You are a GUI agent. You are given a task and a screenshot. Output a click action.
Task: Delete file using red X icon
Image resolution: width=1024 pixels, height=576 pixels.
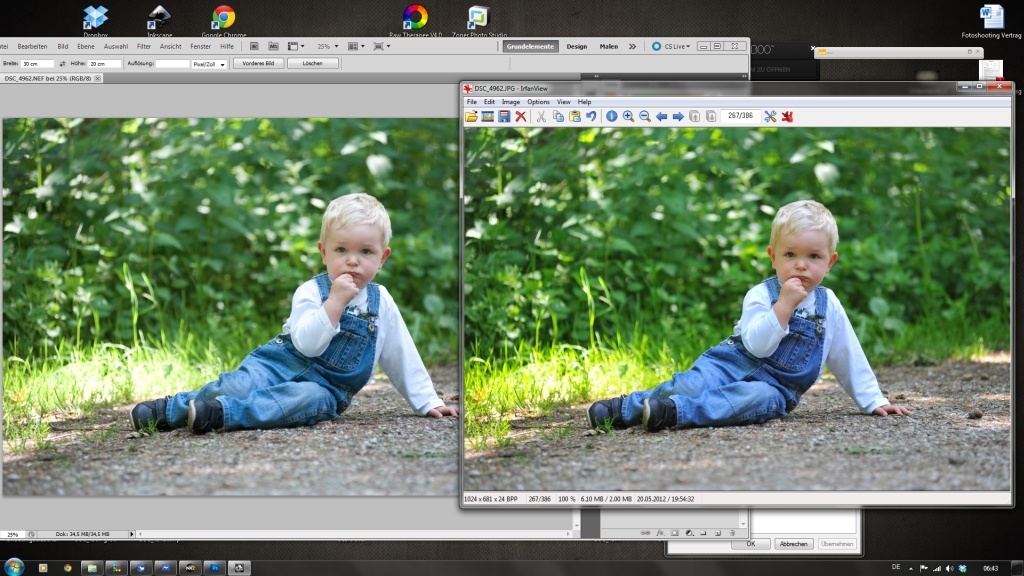(520, 116)
